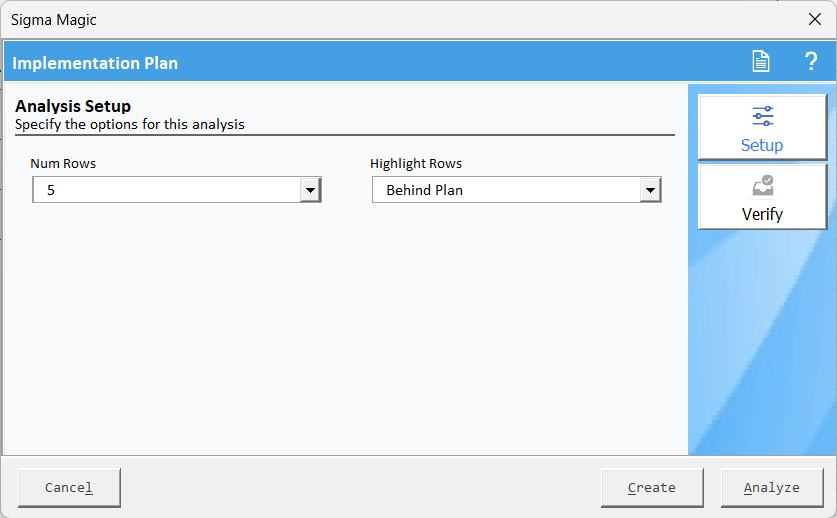837x518 pixels.
Task: Expand the Num Rows dropdown arrow
Action: (x=310, y=190)
